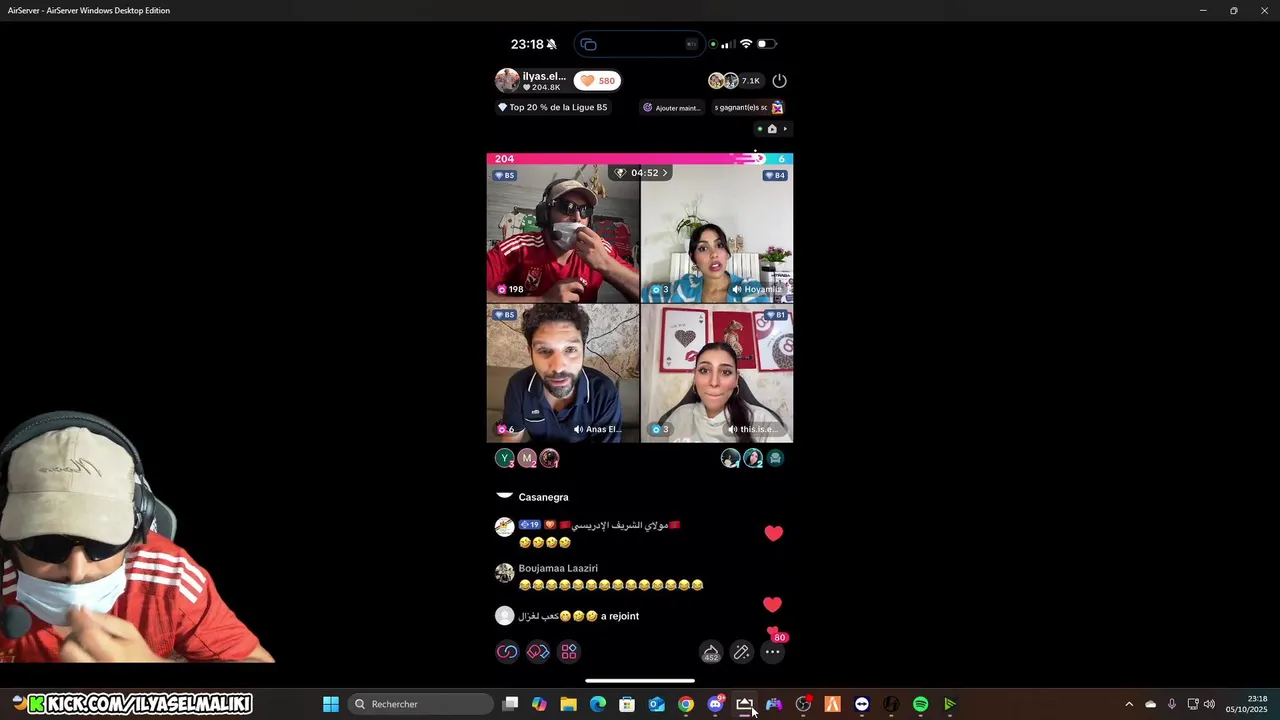
Task: Open Boujamaa Laaziri commenter profile
Action: pyautogui.click(x=558, y=568)
